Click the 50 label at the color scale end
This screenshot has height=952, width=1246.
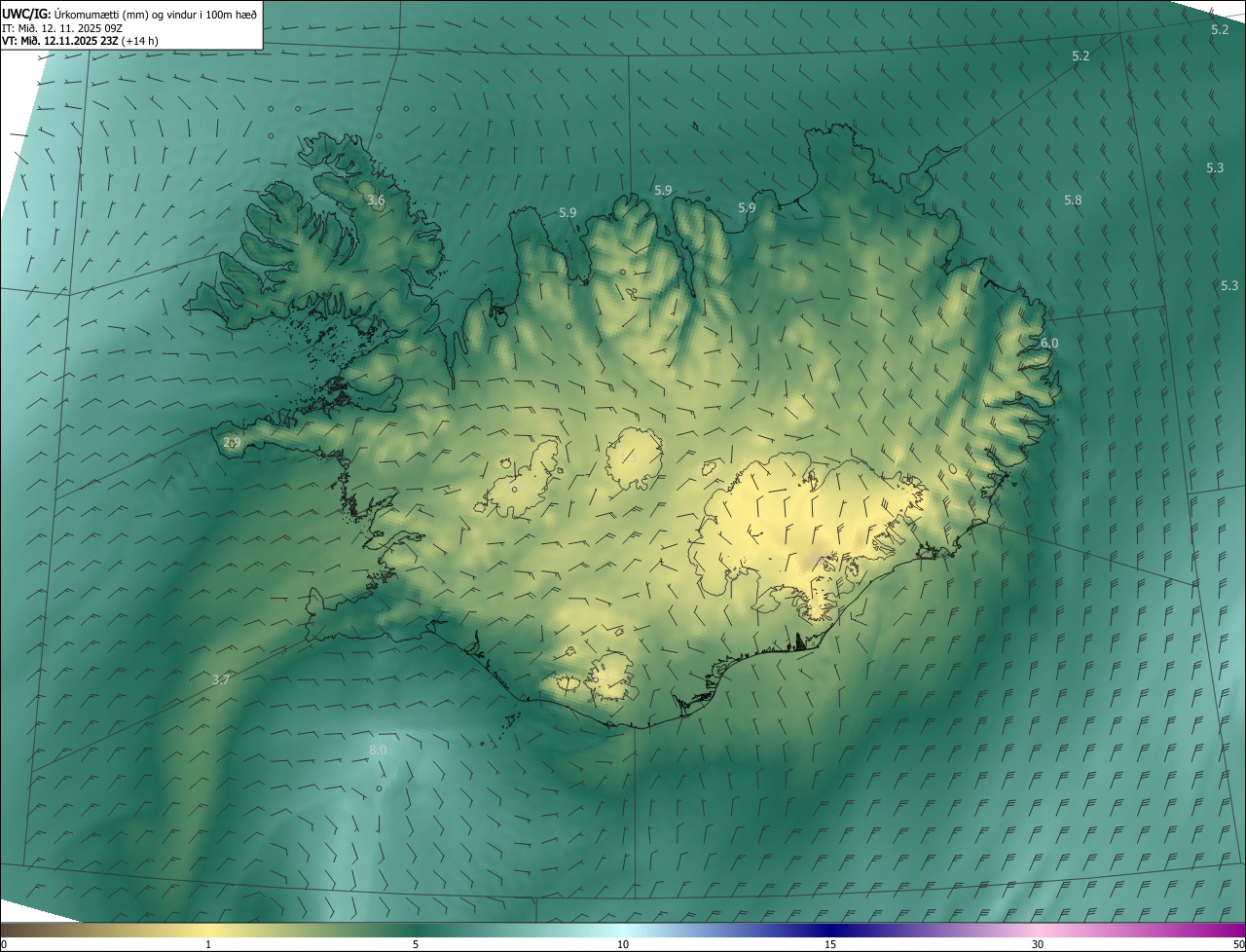pos(1238,944)
